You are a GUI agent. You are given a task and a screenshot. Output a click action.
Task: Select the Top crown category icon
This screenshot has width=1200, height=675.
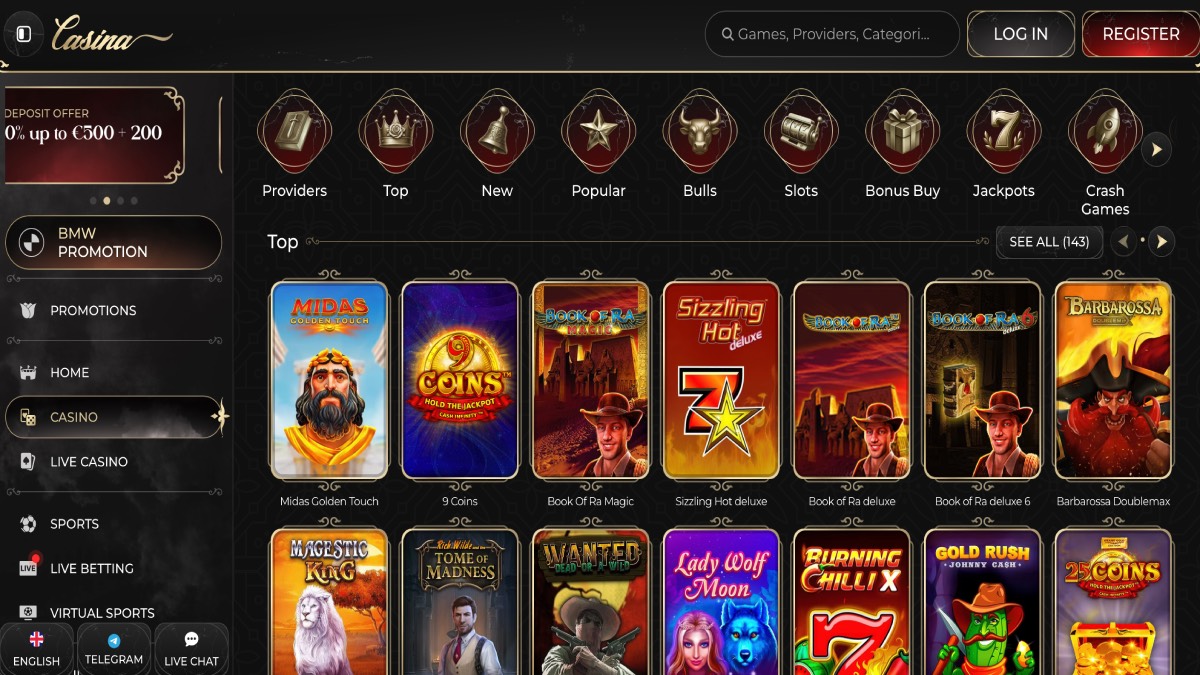coord(396,132)
